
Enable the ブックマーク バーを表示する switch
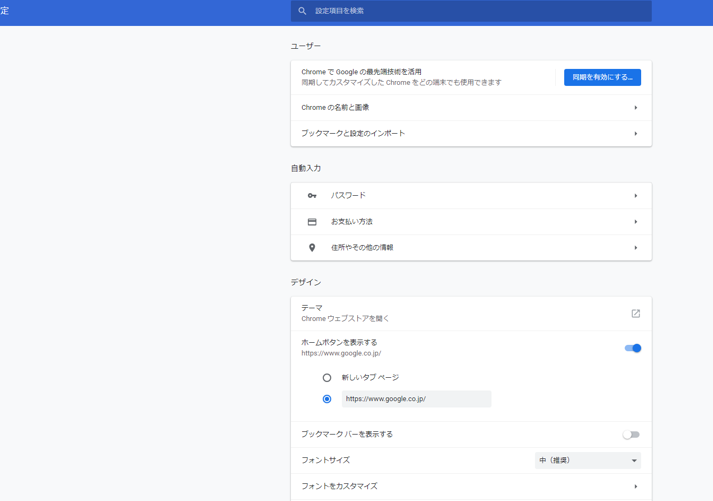coord(631,435)
